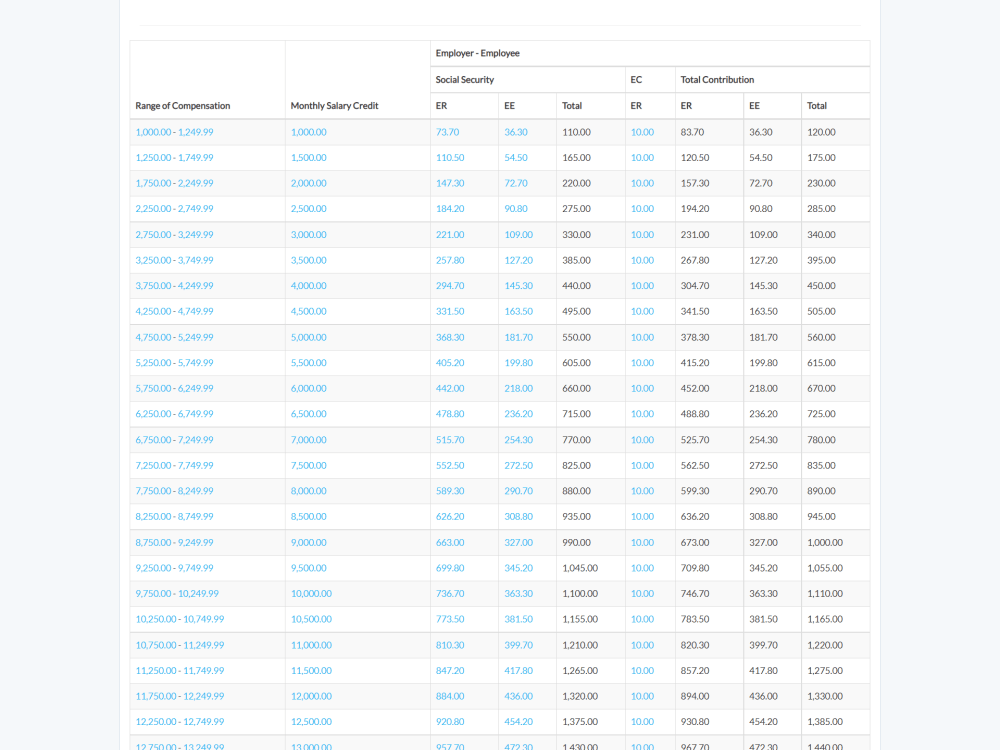
Task: Select the 1,500.00 monthly salary credit link
Action: point(309,157)
